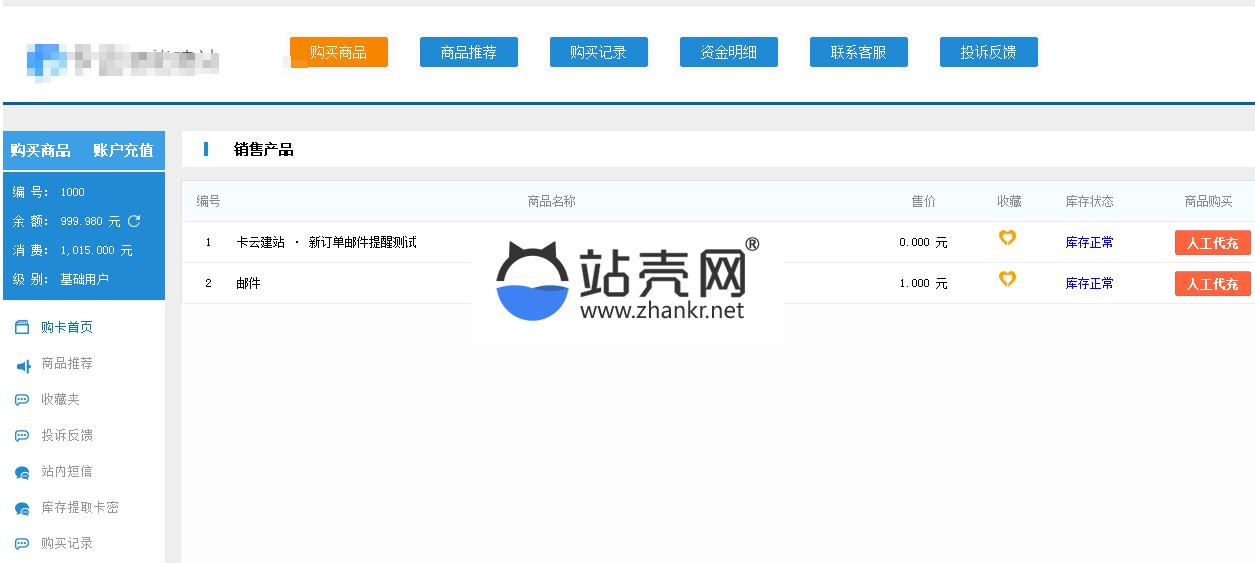Click the spending value 1,015.000 元
This screenshot has height=563, width=1255.
96,250
